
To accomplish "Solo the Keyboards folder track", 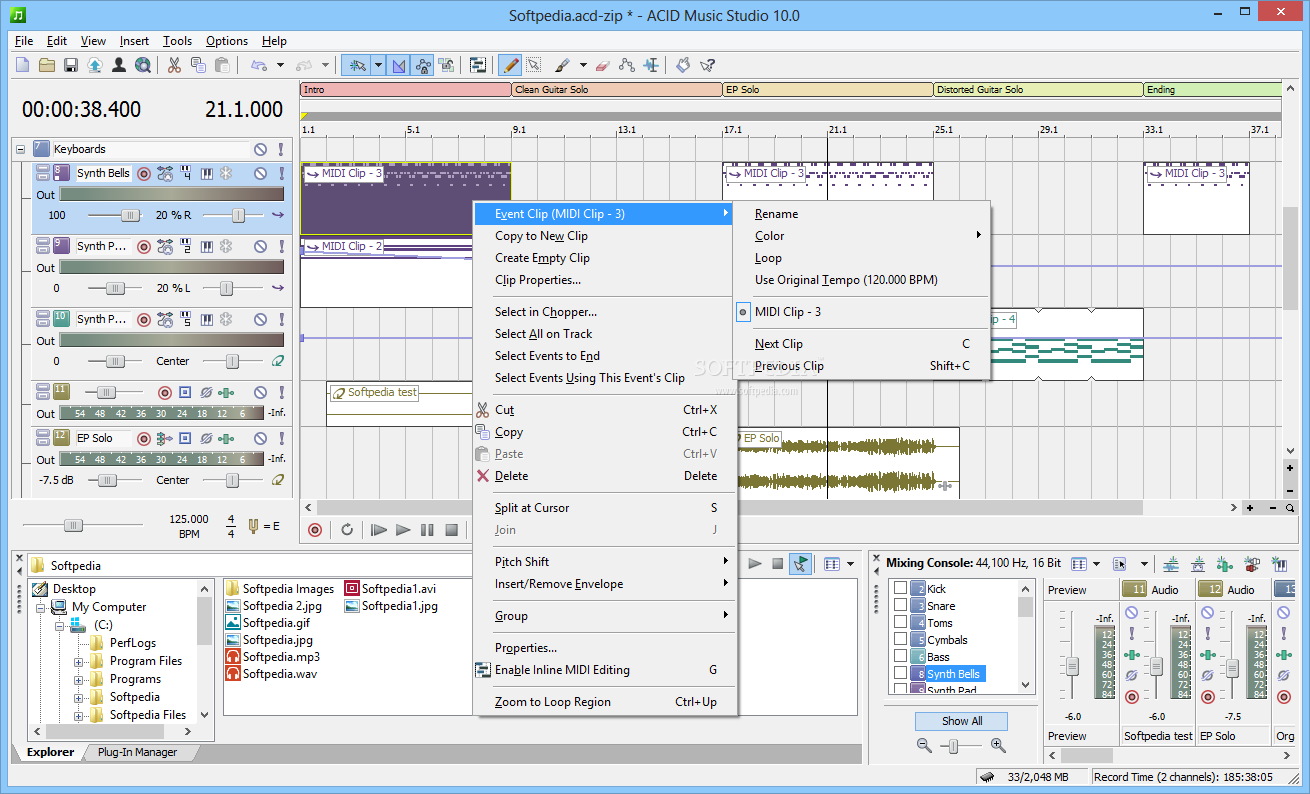I will click(x=281, y=149).
